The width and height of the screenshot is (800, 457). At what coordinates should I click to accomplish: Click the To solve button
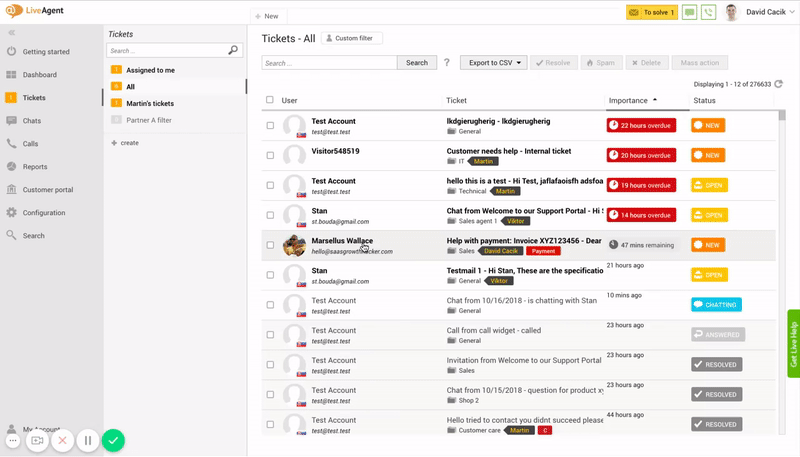coord(651,13)
